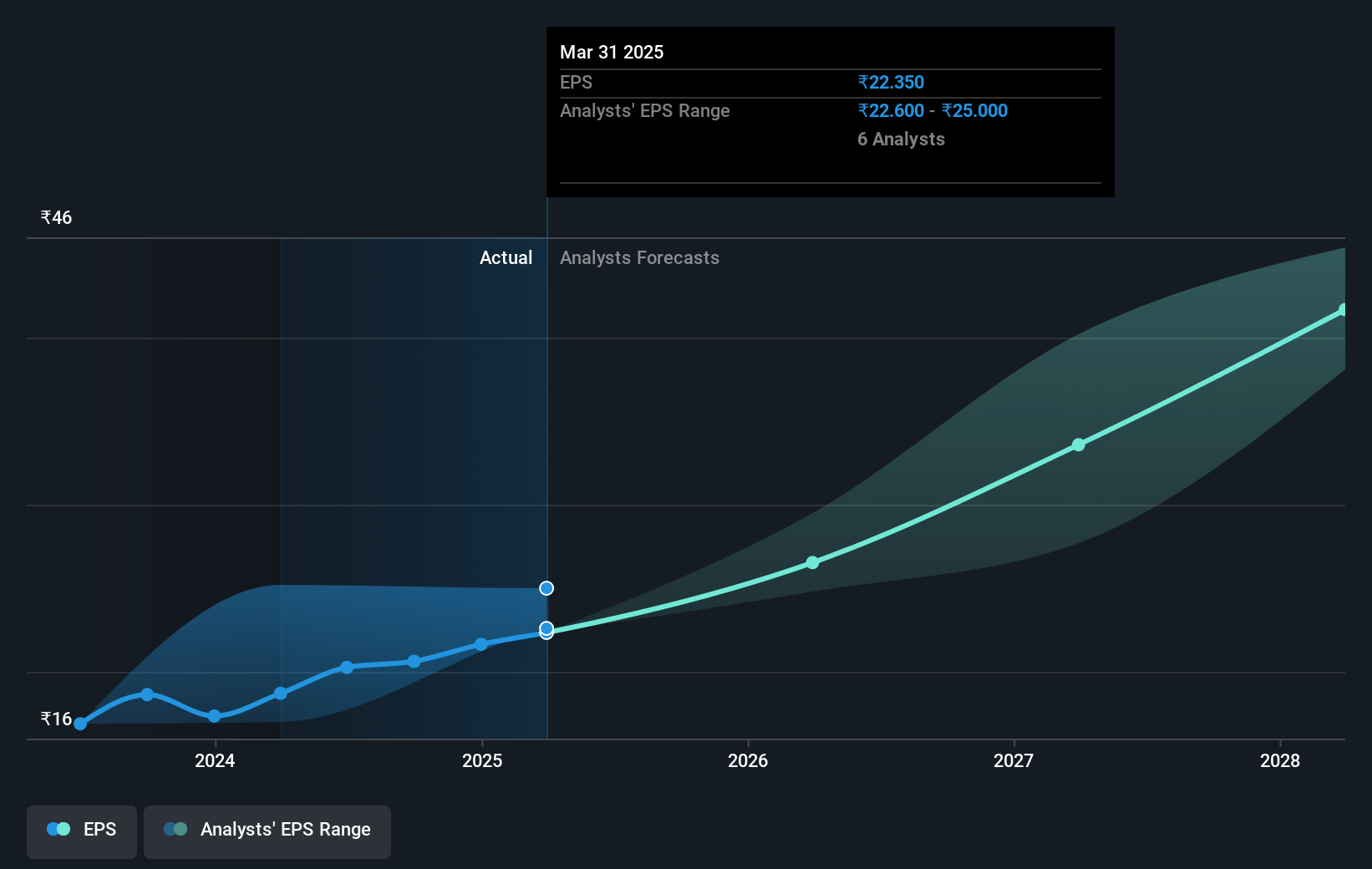
Task: Click the ₹25.000 range high value
Action: pyautogui.click(x=974, y=111)
